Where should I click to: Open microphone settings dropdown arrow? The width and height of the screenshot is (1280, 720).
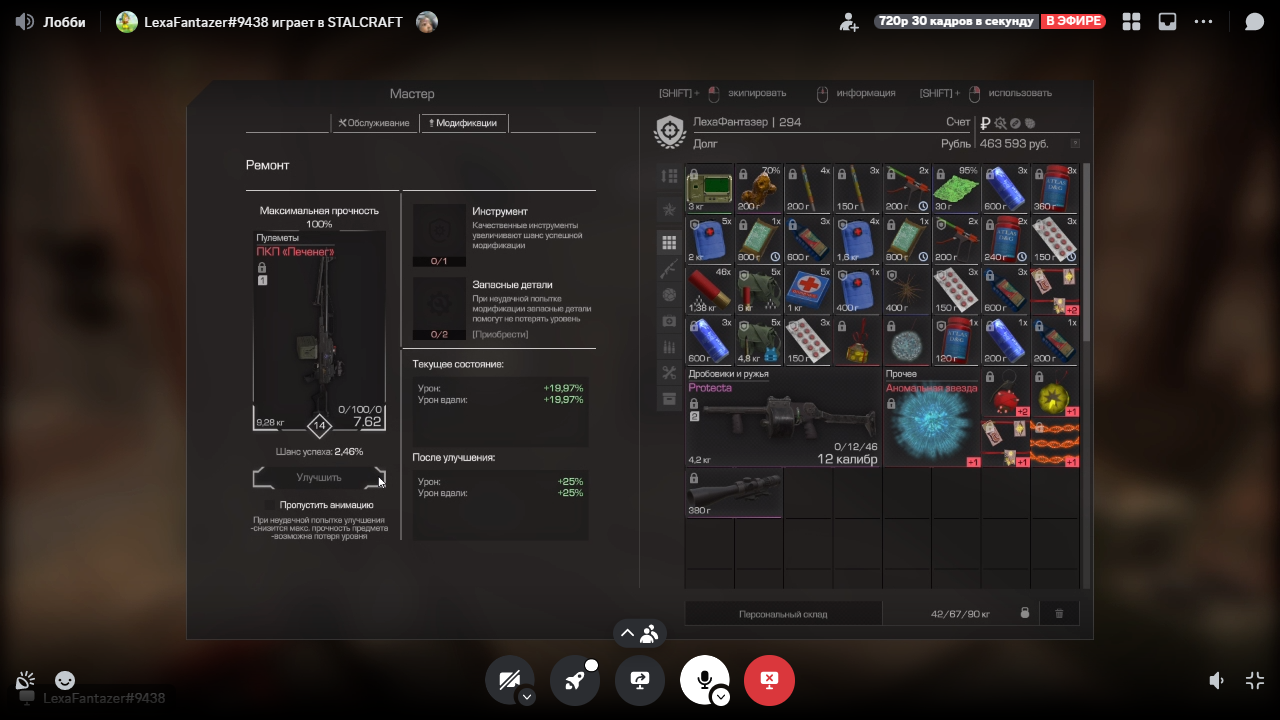click(x=721, y=697)
